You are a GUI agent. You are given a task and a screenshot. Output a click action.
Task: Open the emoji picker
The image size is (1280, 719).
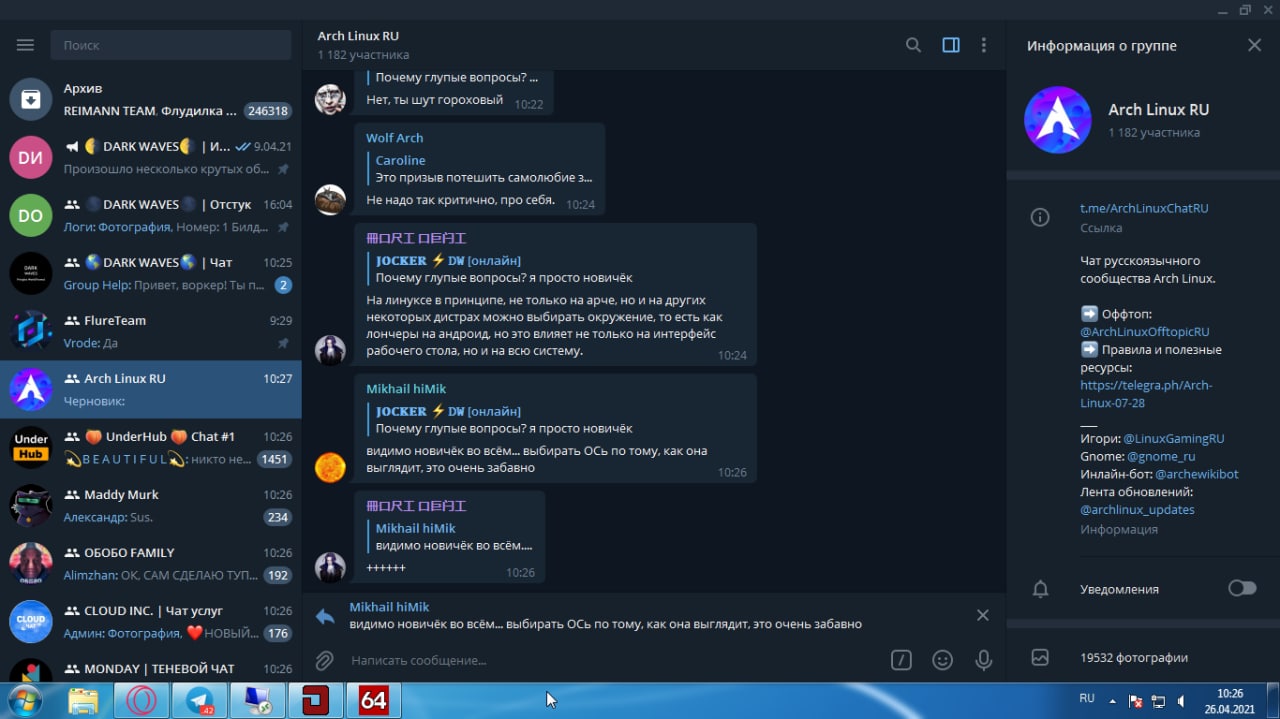[942, 660]
